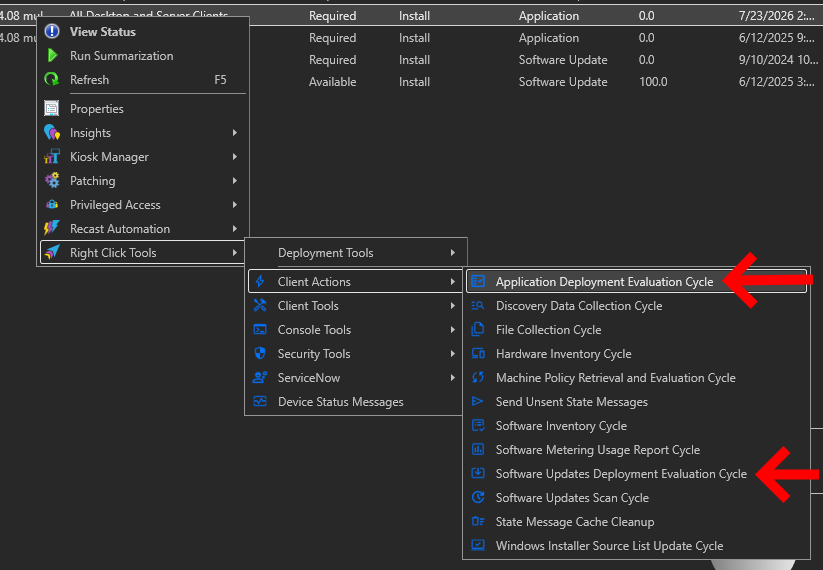Image resolution: width=823 pixels, height=570 pixels.
Task: Click the Console Tools terminal icon
Action: pyautogui.click(x=260, y=330)
